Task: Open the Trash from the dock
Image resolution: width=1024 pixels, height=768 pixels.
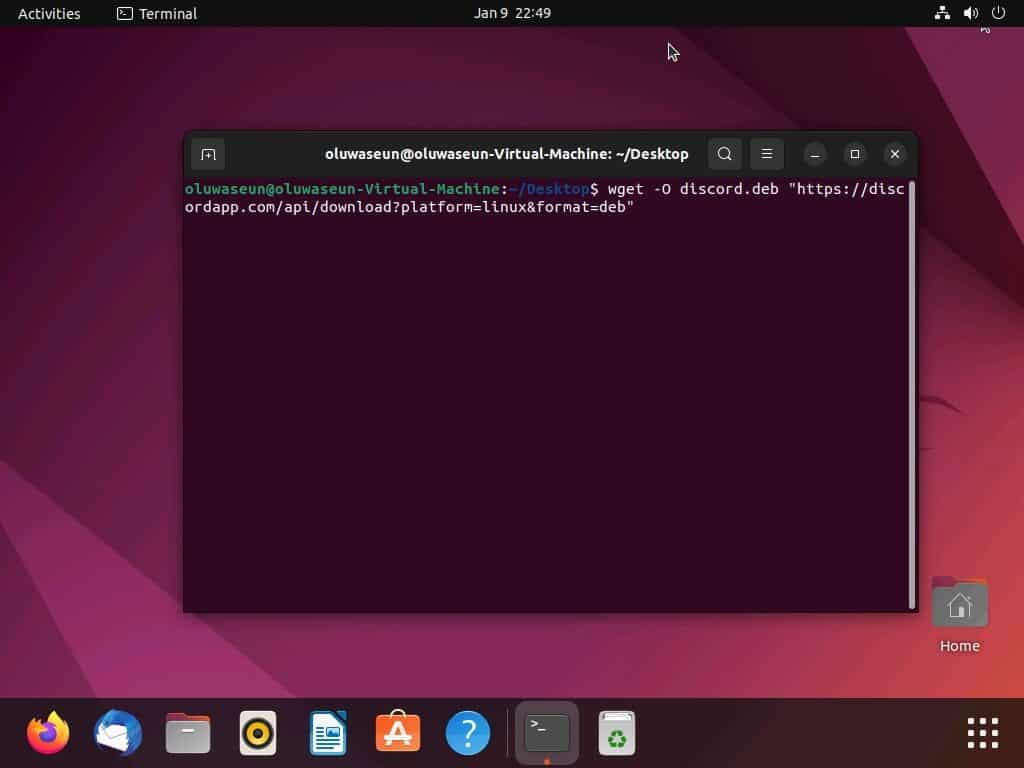Action: (617, 732)
